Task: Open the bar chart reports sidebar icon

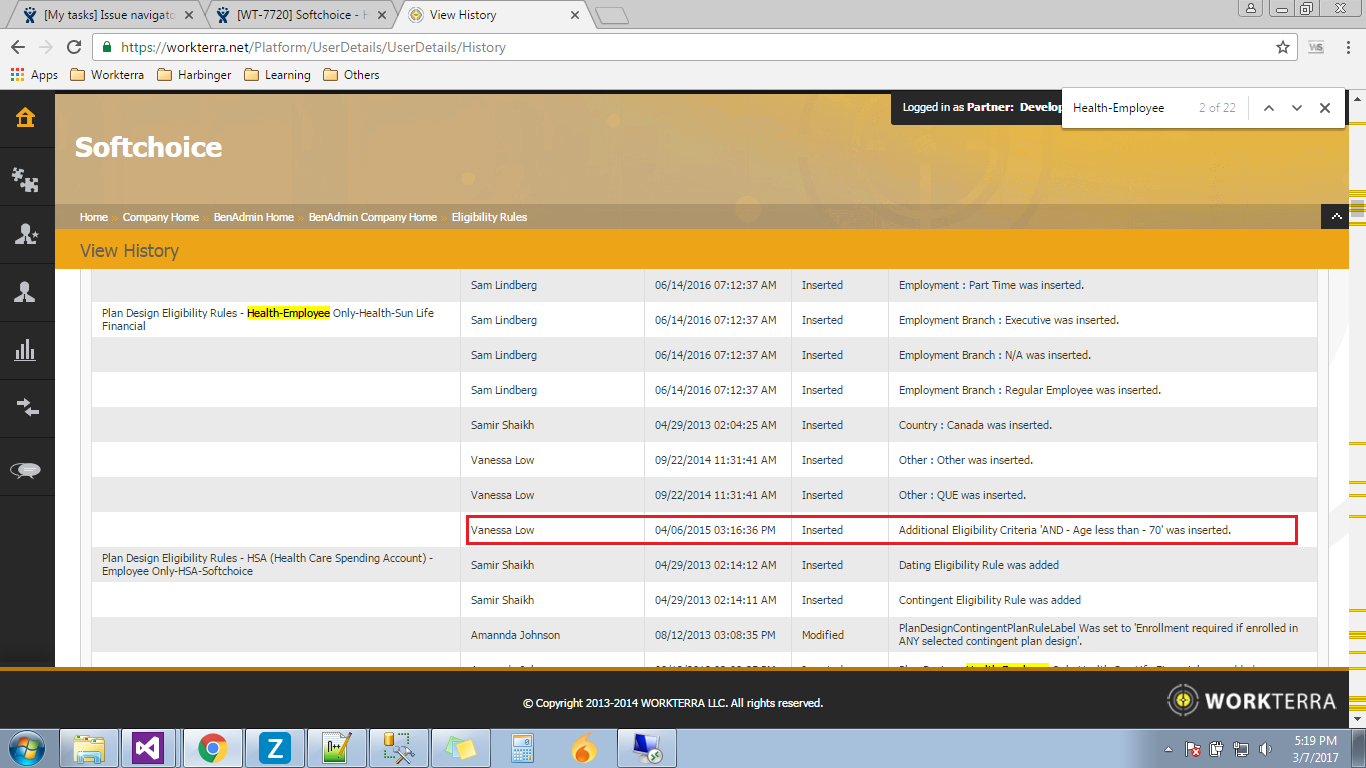Action: pyautogui.click(x=26, y=350)
